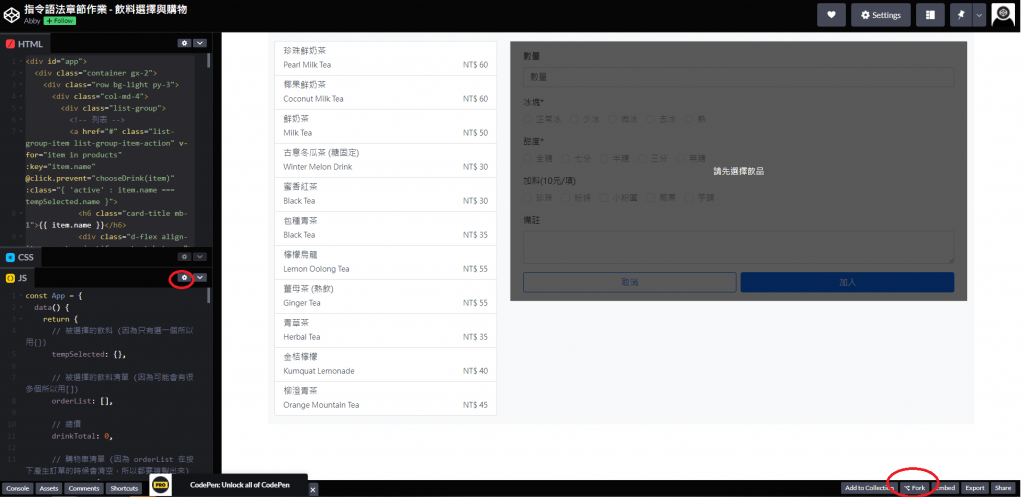Pin this pen with the pushpin icon

click(x=961, y=15)
